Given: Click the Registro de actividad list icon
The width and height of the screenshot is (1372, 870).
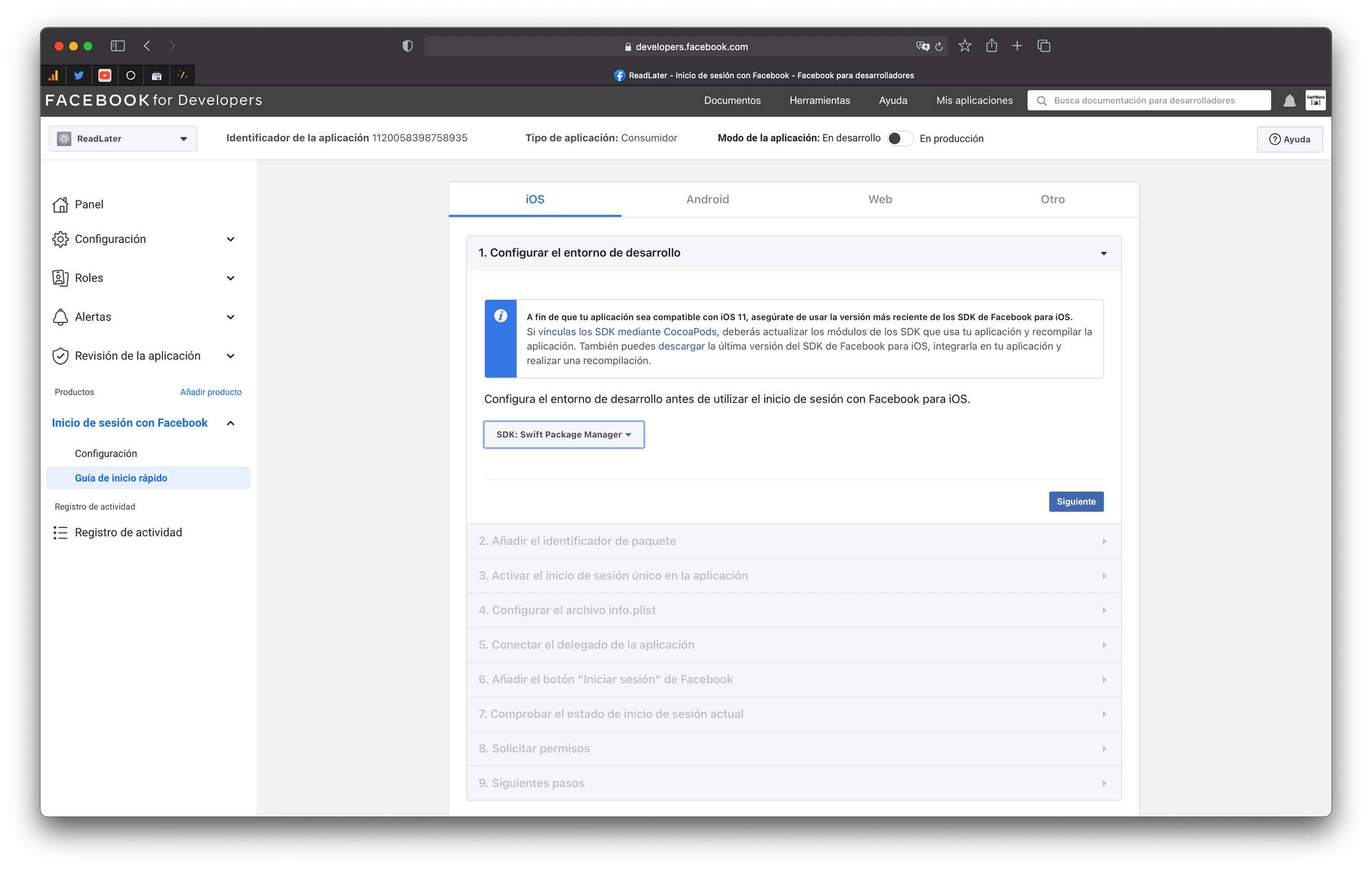Looking at the screenshot, I should (60, 532).
